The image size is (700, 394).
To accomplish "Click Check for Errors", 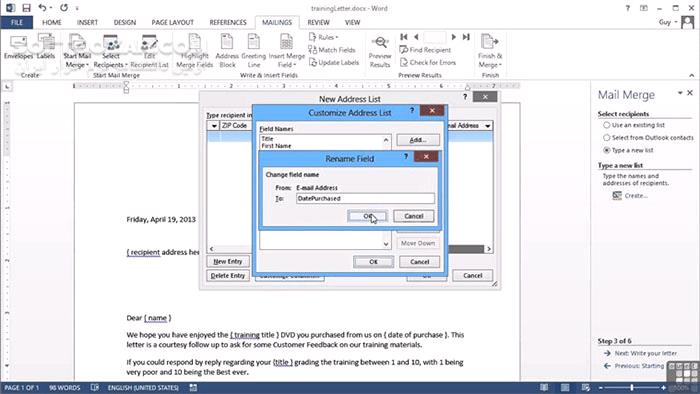I will [428, 62].
